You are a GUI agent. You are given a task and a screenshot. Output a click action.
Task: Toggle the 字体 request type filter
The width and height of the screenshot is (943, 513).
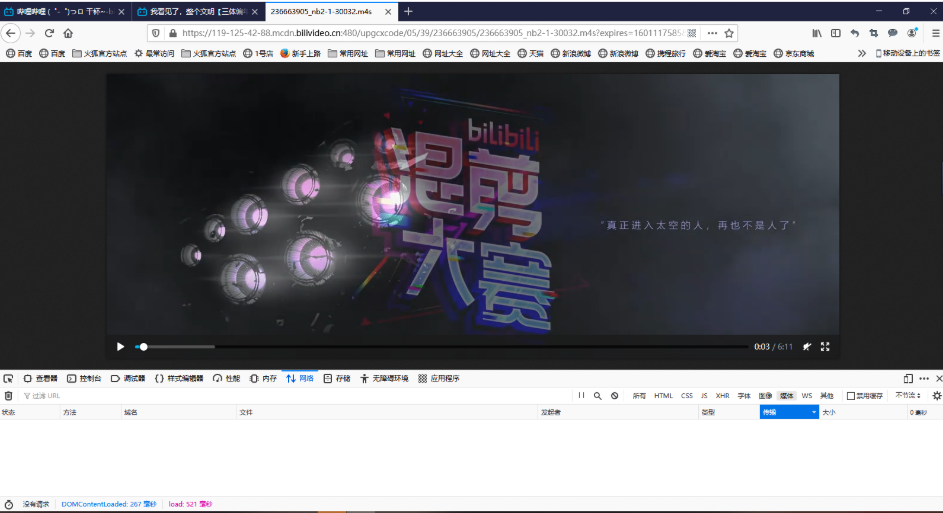point(744,396)
